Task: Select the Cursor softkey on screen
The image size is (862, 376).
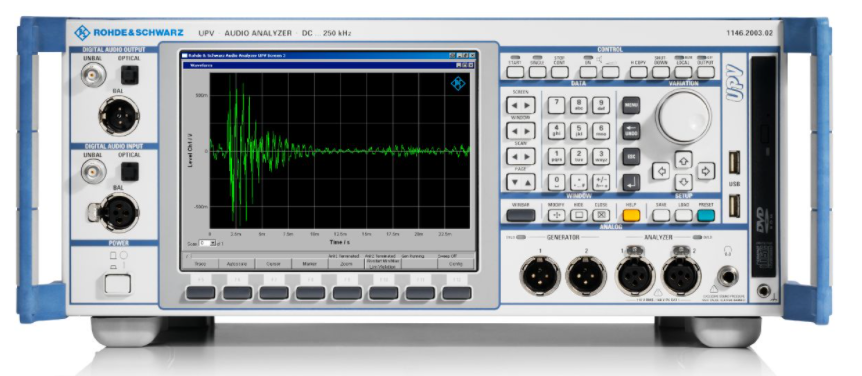Action: click(x=273, y=264)
